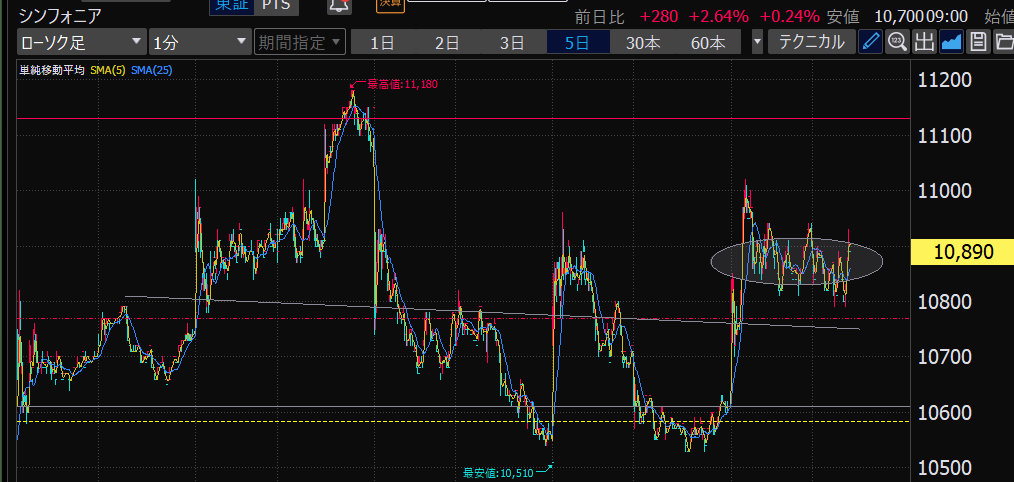
Task: Open the ローソク足 chart type dropdown
Action: [82, 42]
